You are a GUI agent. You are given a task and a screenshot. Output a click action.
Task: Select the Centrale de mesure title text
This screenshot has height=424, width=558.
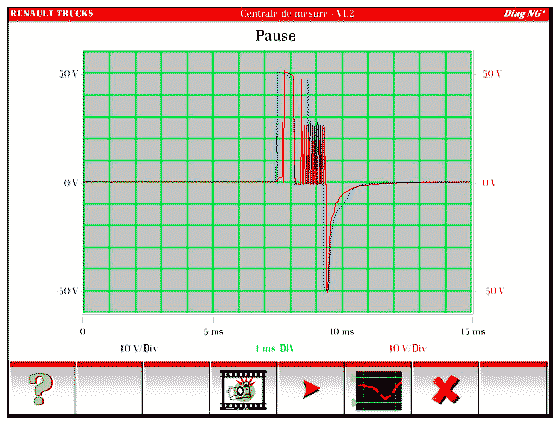point(297,14)
